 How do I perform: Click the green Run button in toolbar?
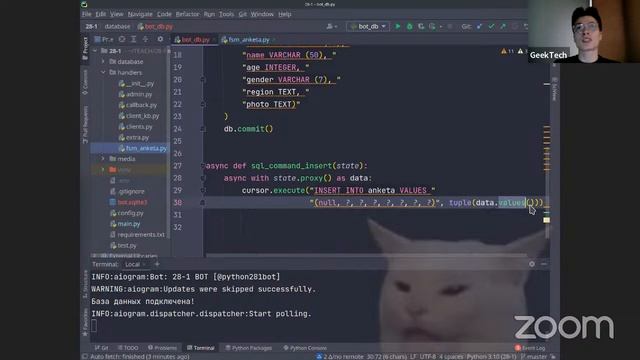coord(398,27)
